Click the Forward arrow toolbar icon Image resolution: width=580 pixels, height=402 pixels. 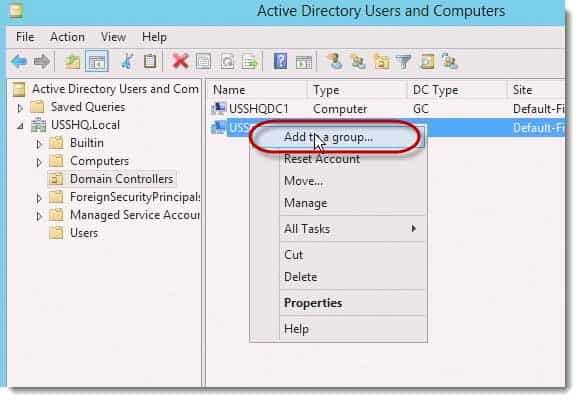41,61
